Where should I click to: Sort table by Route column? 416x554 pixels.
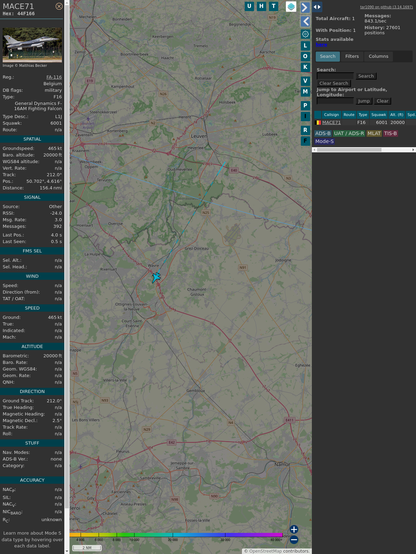tap(349, 115)
